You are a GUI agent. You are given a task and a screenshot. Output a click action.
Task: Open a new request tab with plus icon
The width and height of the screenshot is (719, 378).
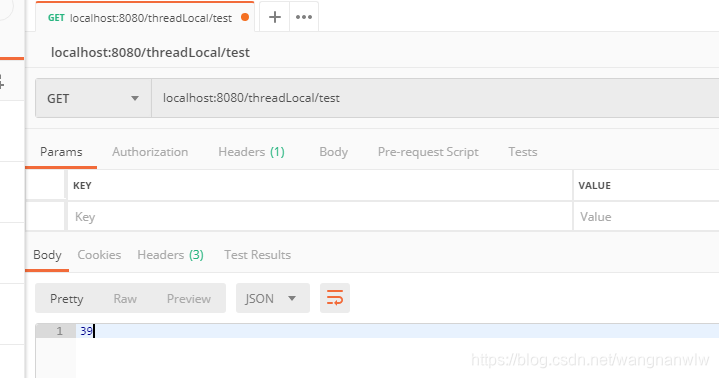tap(275, 17)
